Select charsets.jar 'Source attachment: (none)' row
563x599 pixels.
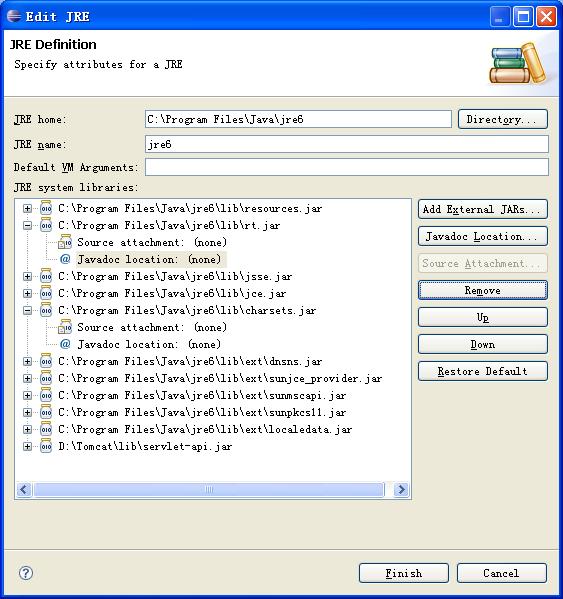click(x=152, y=327)
